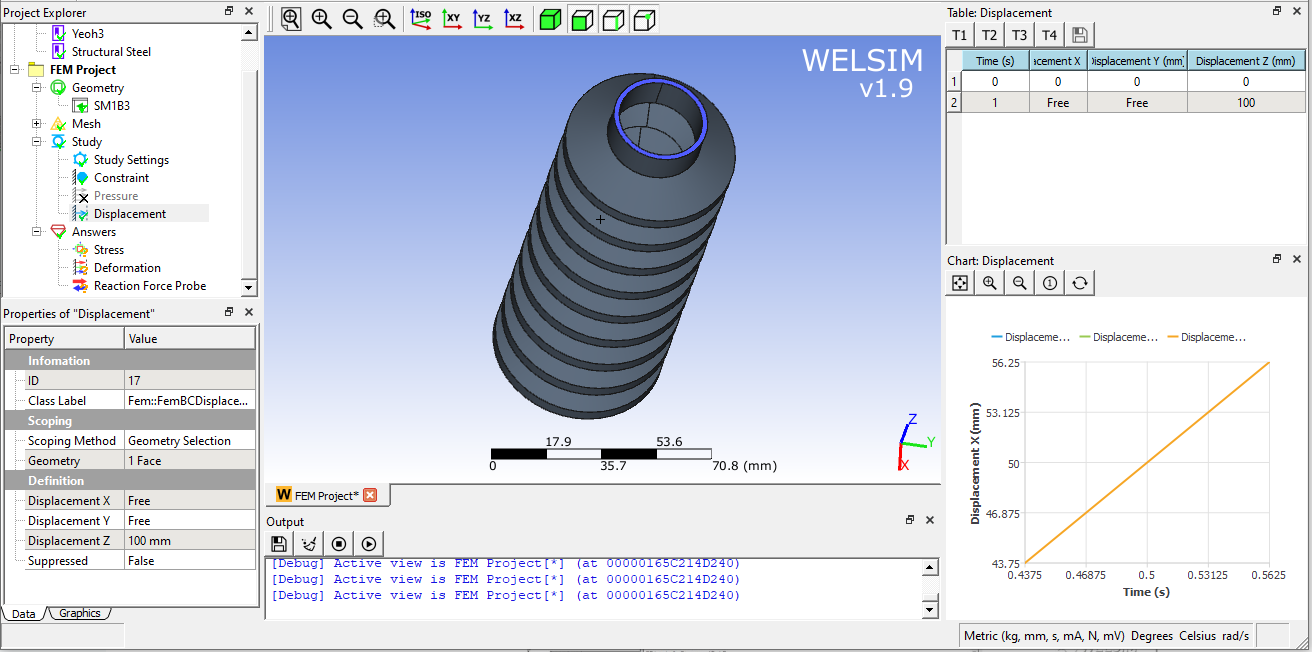Image resolution: width=1312 pixels, height=652 pixels.
Task: Fit chart to view in Chart panel
Action: (960, 283)
